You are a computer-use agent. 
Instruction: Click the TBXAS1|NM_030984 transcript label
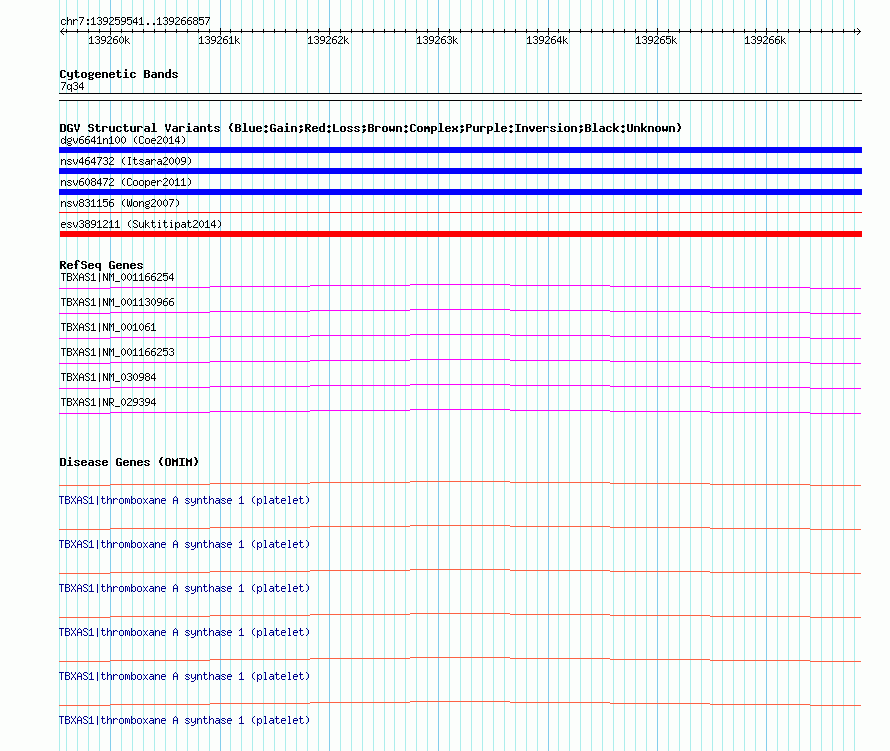[x=108, y=377]
